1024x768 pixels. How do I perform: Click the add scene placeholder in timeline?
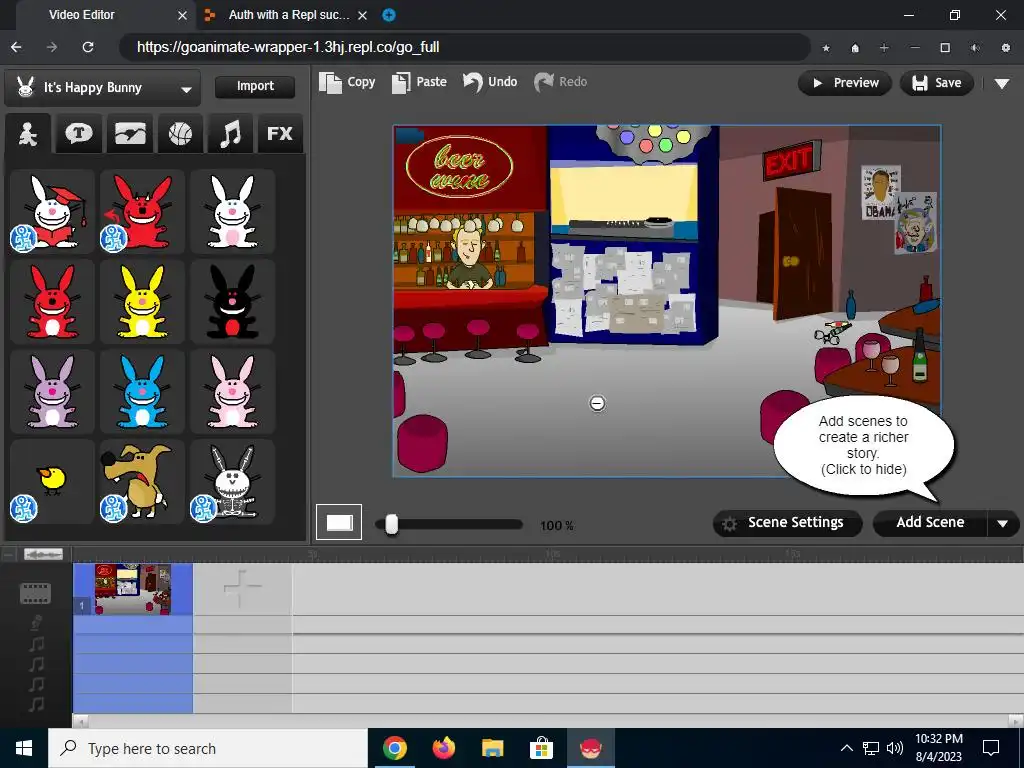(242, 588)
